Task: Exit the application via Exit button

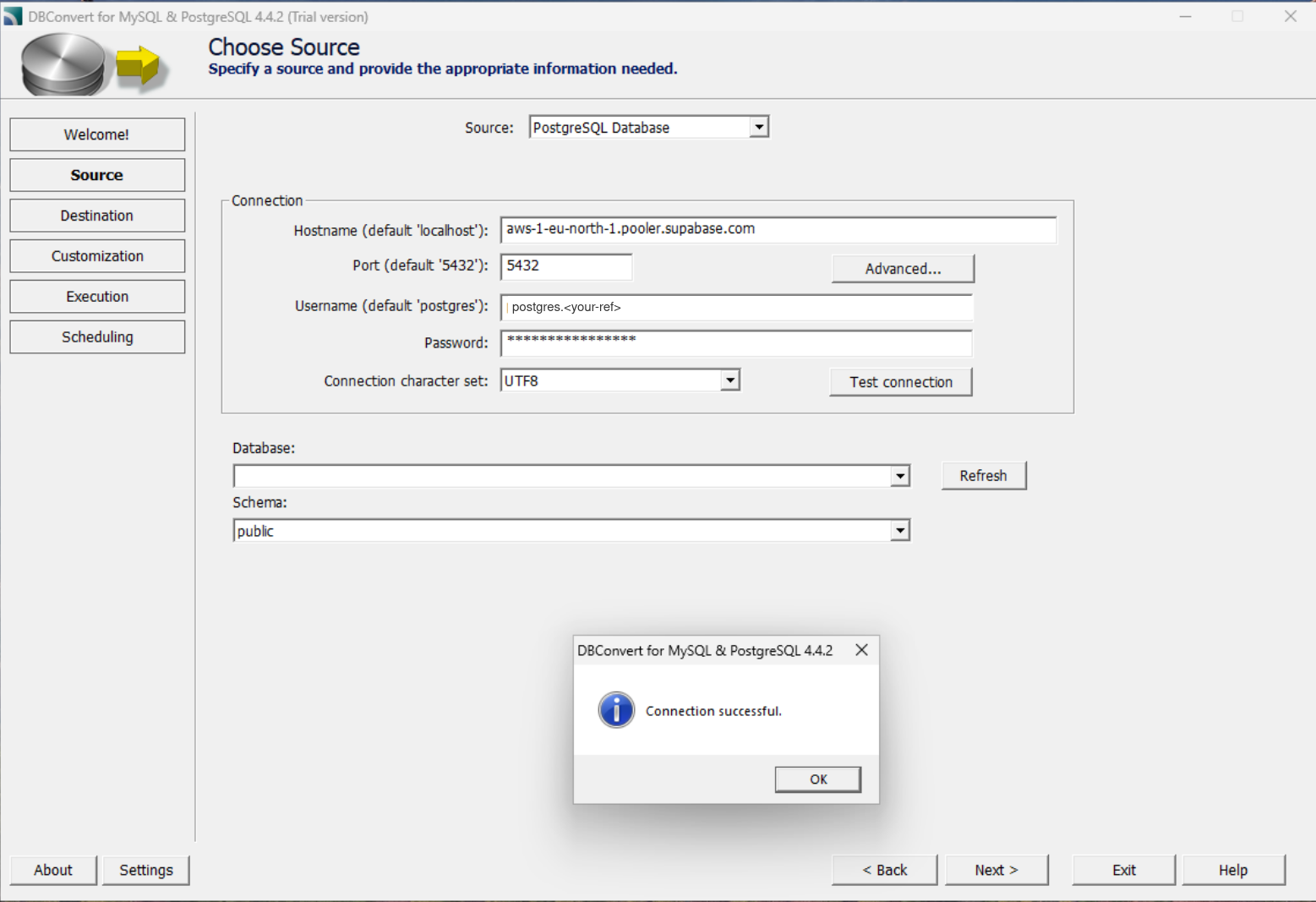Action: pyautogui.click(x=1124, y=870)
